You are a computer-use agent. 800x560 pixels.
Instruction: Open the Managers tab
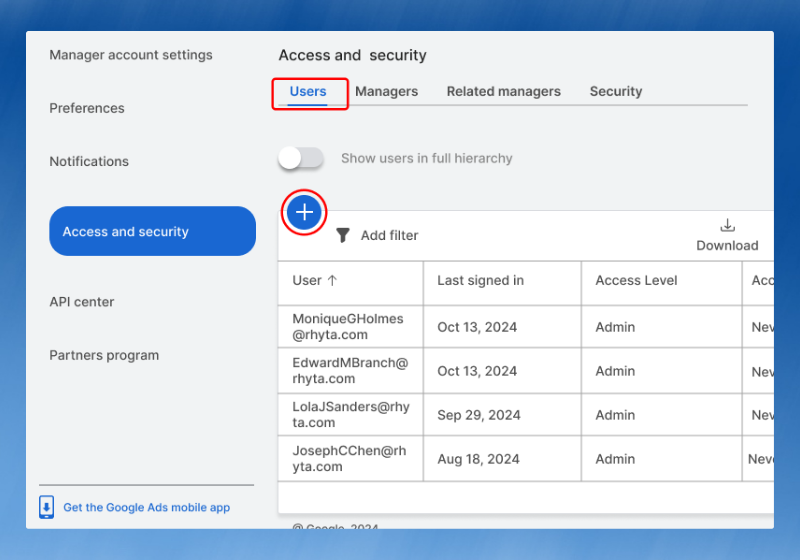pos(386,92)
